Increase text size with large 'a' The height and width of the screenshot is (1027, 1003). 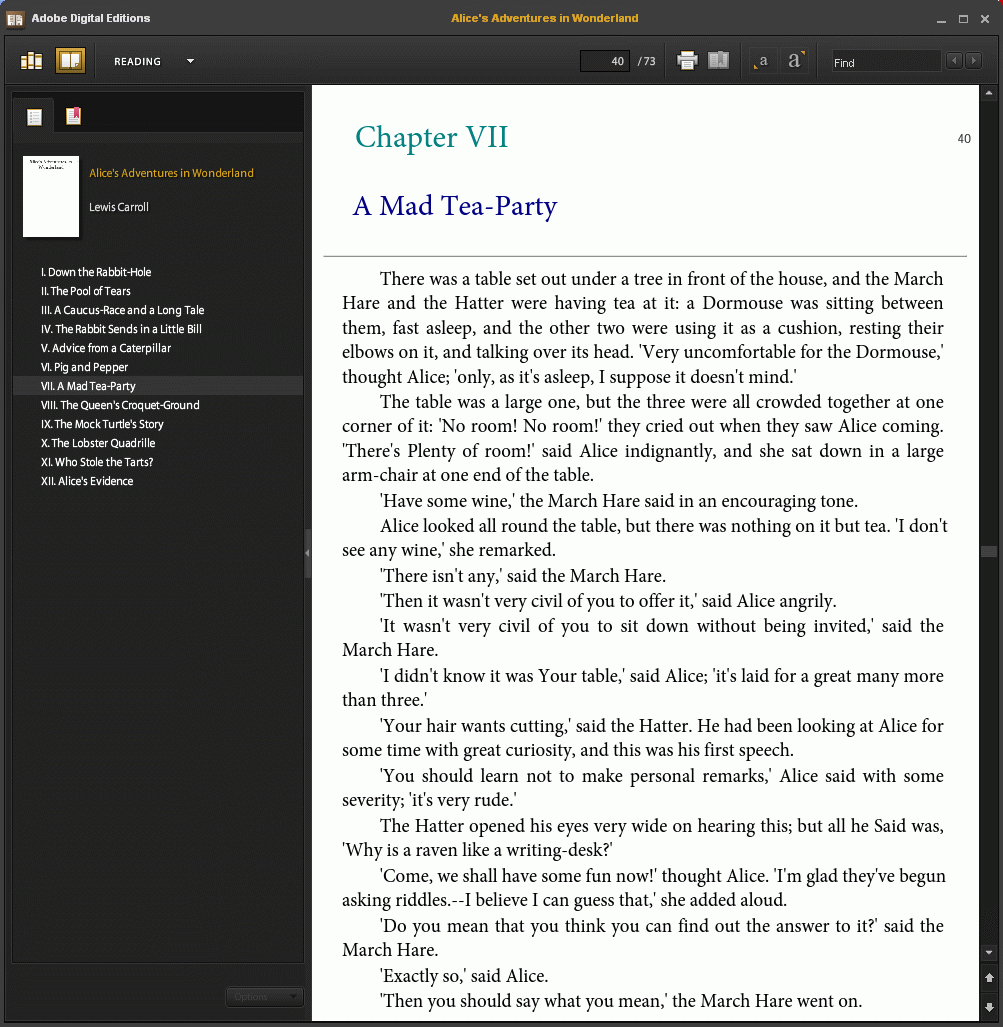coord(795,60)
